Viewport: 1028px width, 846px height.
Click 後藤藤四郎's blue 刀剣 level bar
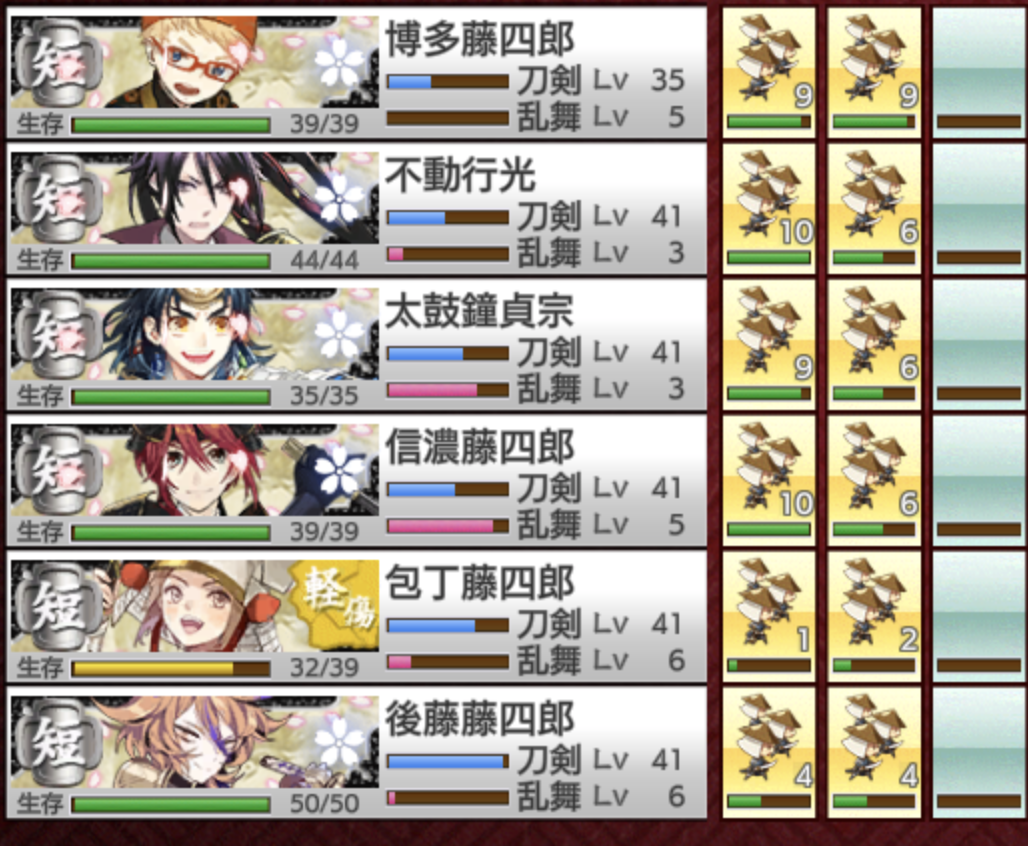pyautogui.click(x=448, y=761)
